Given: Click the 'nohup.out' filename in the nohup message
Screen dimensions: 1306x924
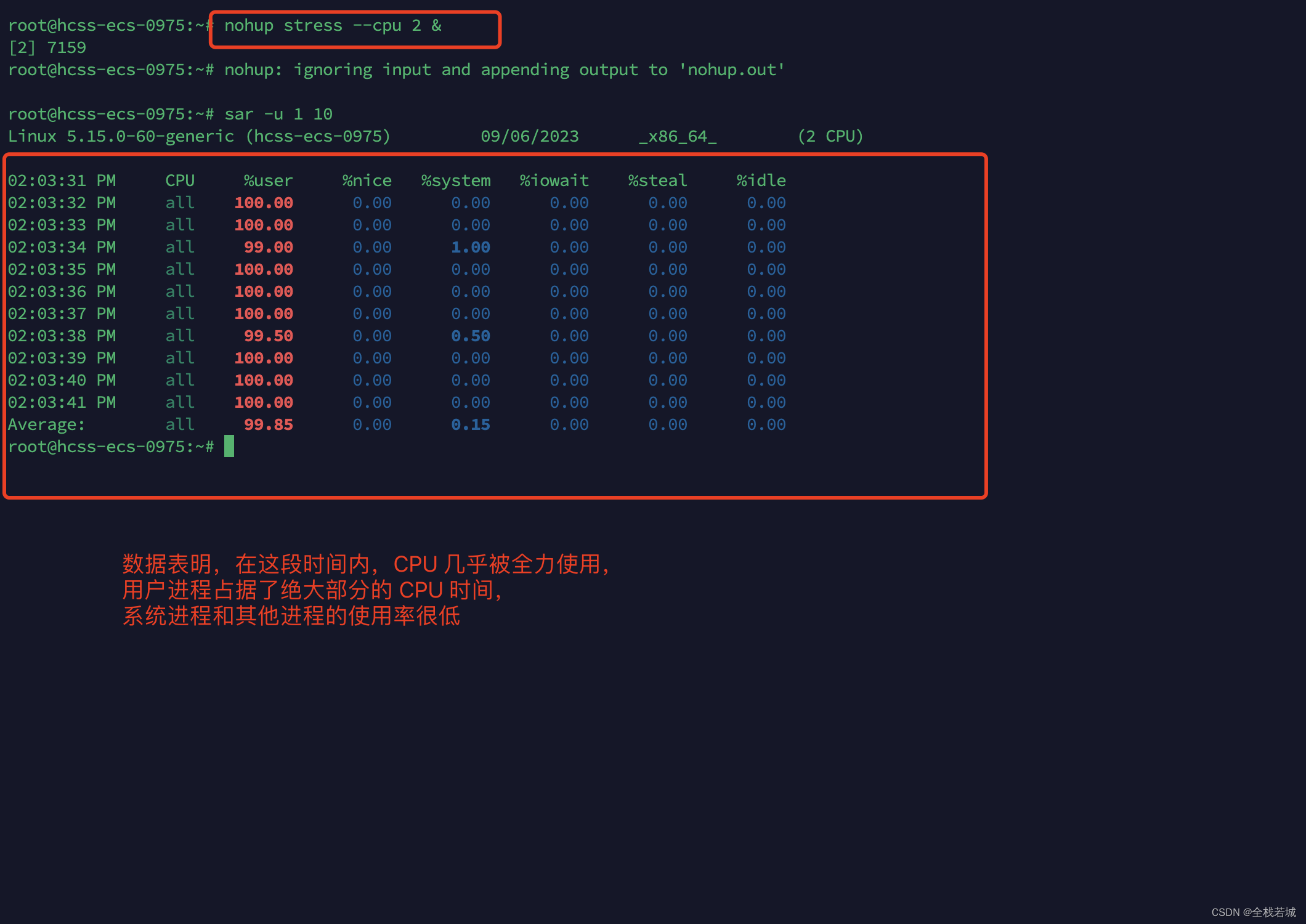Looking at the screenshot, I should click(731, 70).
